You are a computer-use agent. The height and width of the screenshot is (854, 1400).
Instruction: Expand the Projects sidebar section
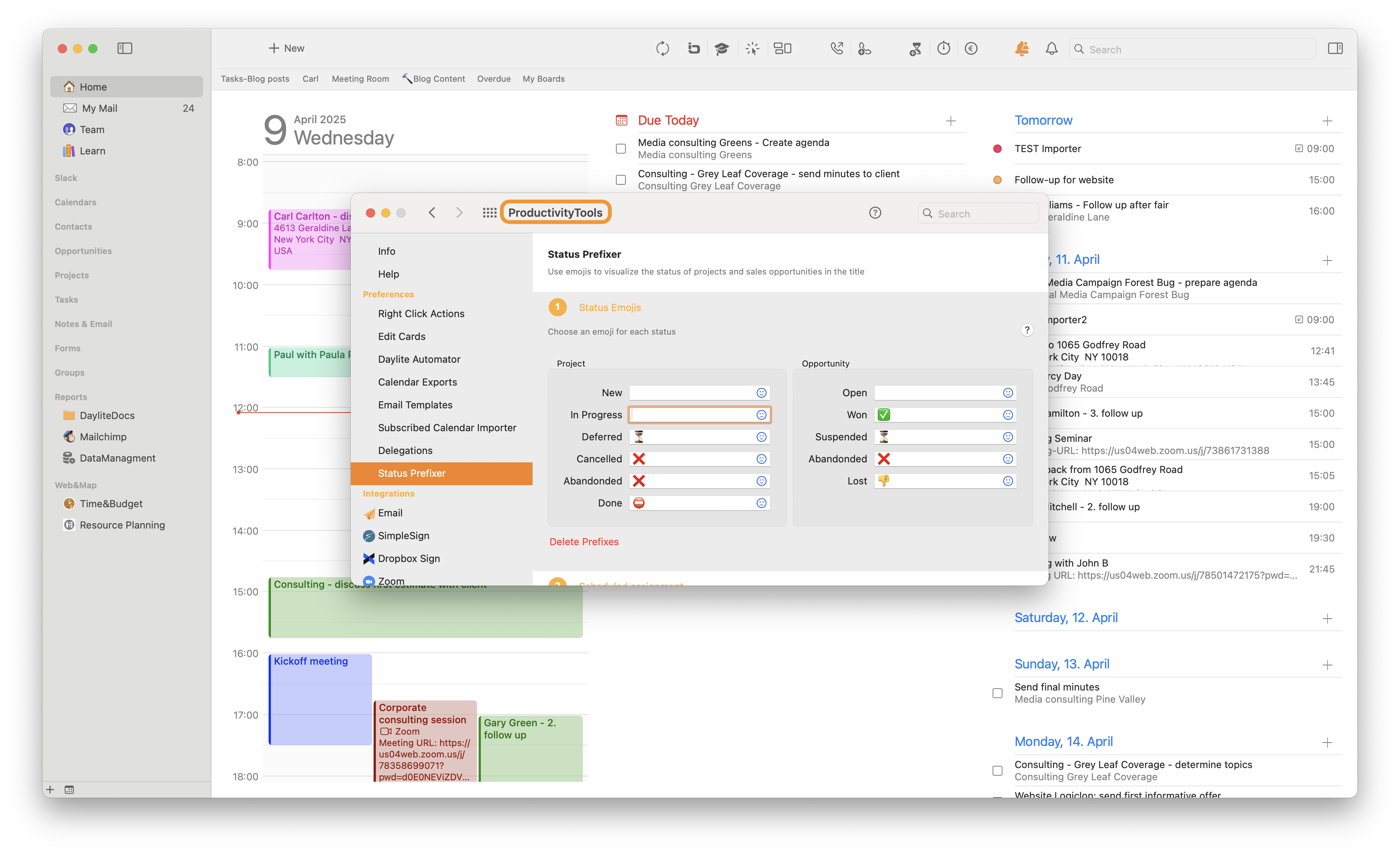pos(72,275)
